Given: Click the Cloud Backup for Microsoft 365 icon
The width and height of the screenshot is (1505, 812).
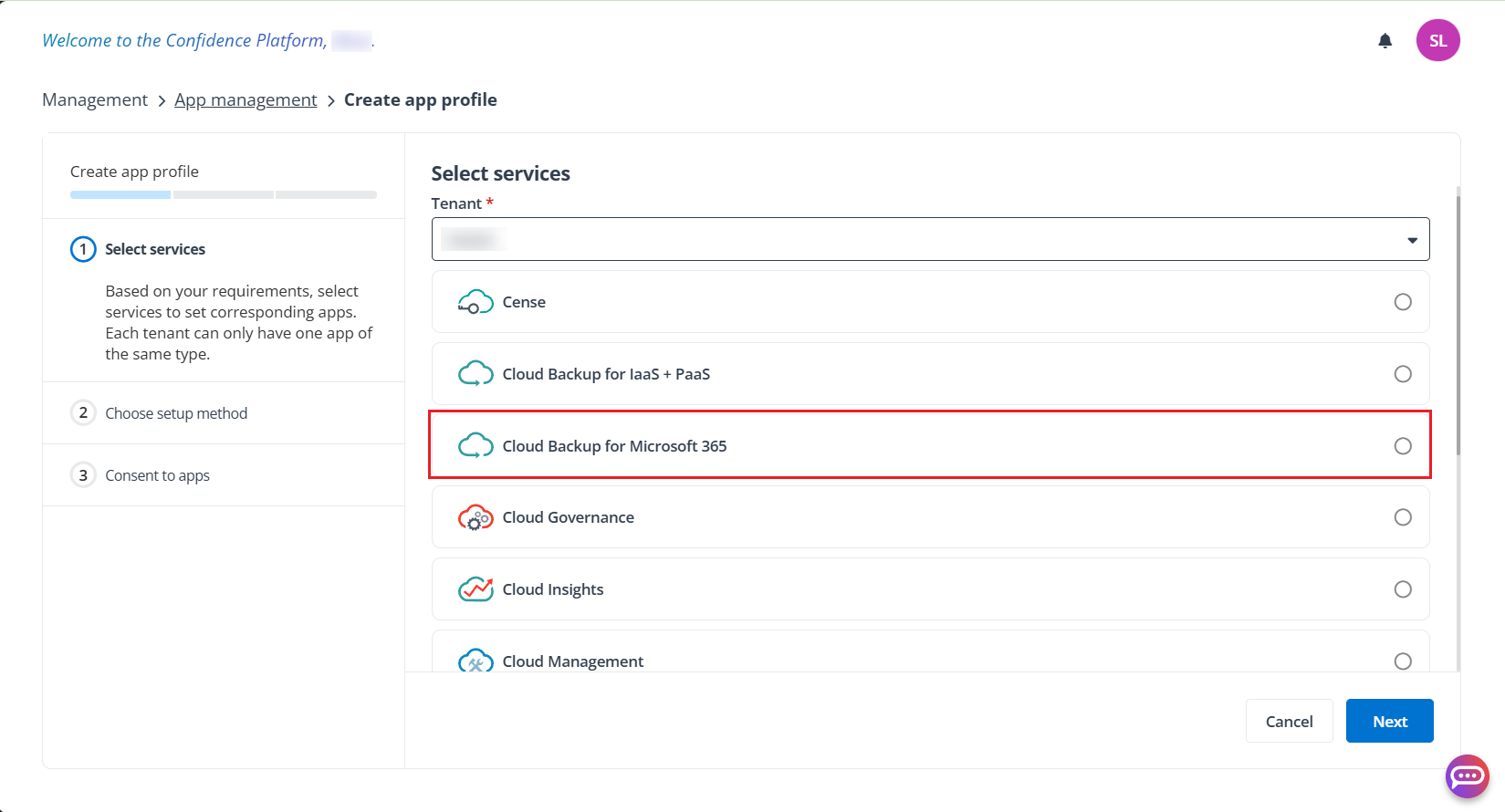Looking at the screenshot, I should point(476,446).
